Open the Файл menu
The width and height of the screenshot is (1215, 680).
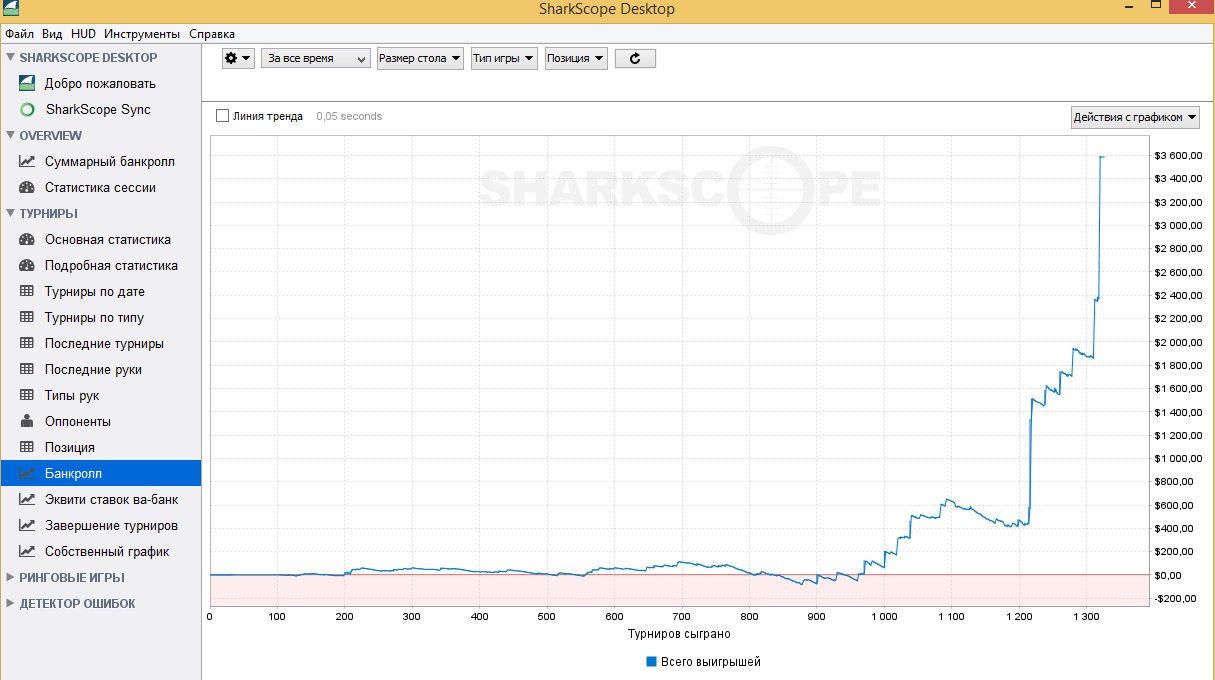(x=19, y=33)
